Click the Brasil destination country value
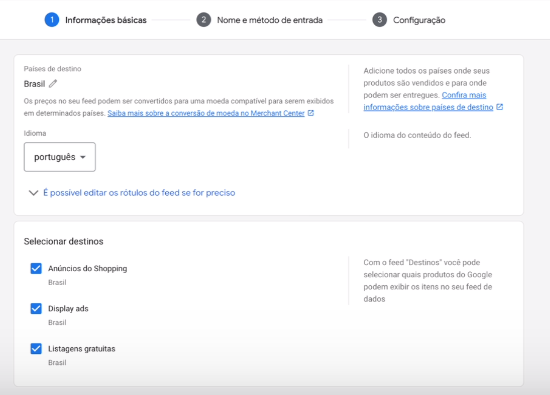This screenshot has height=395, width=550. click(x=34, y=84)
